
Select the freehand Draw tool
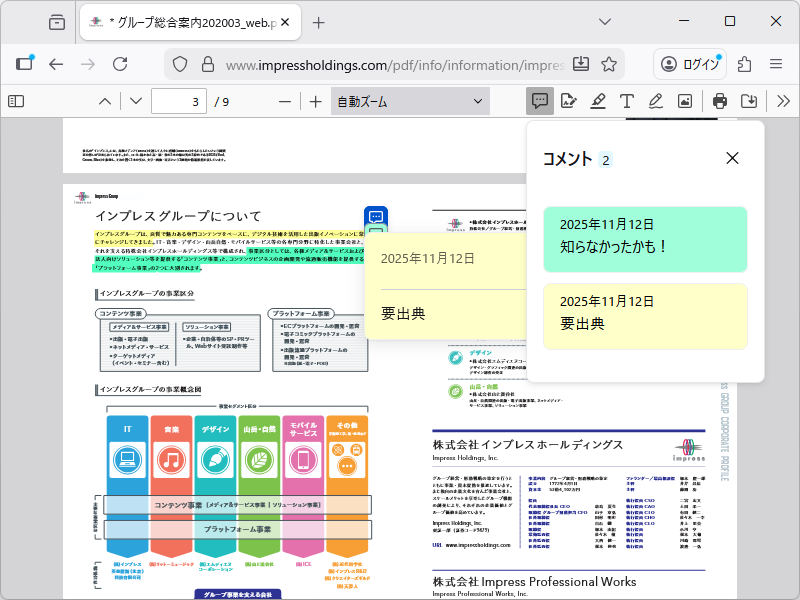point(655,100)
